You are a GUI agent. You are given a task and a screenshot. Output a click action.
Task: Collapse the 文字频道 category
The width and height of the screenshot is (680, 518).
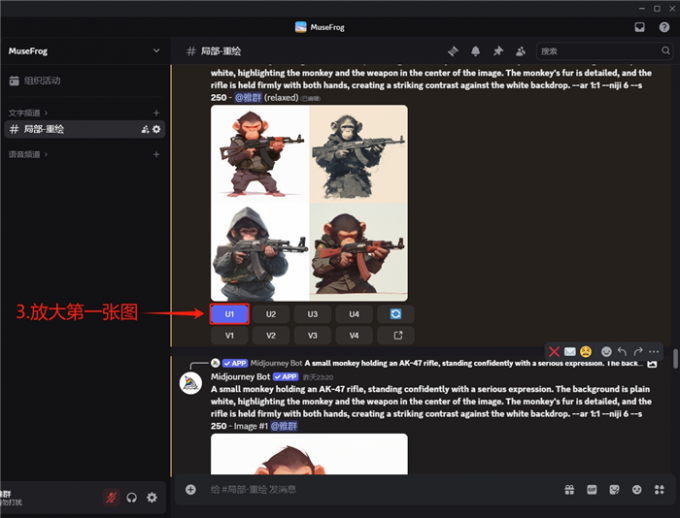coord(28,113)
